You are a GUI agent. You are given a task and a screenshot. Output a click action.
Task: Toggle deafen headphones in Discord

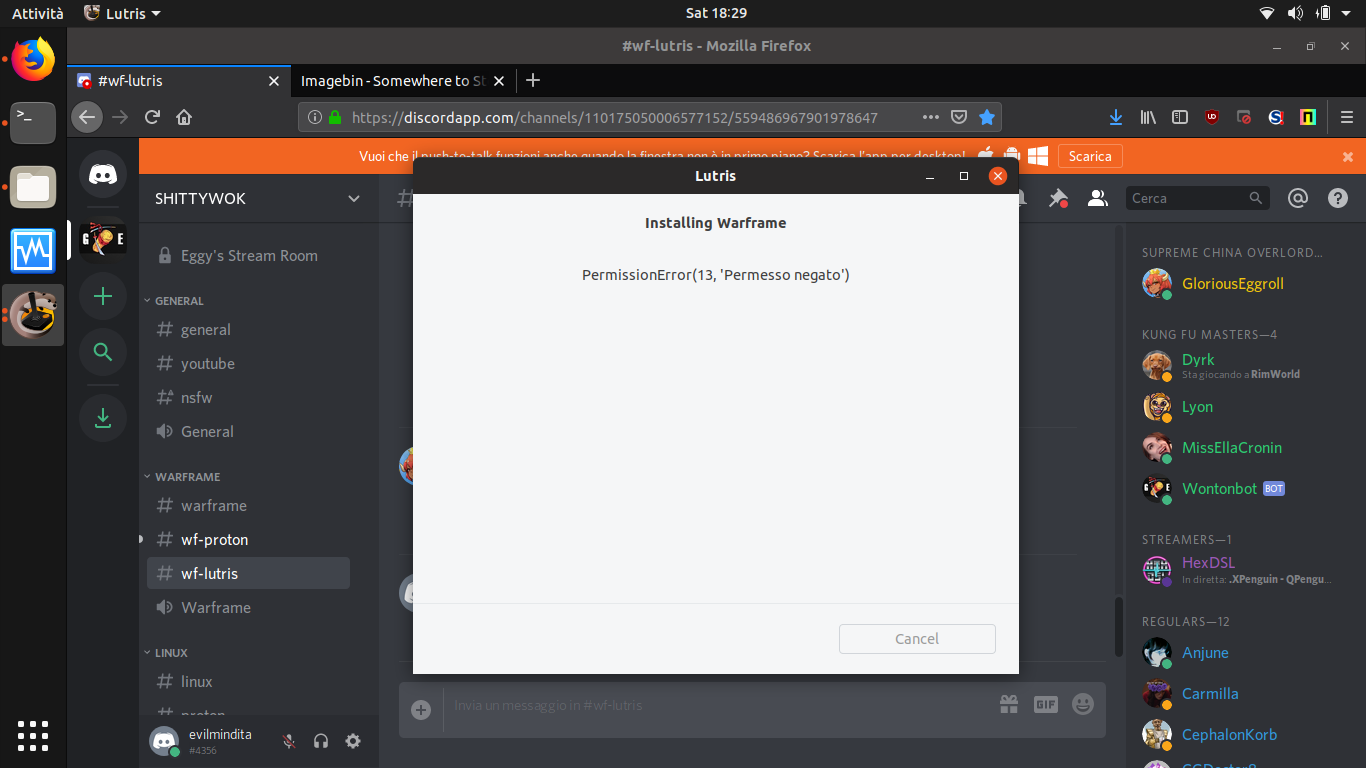(321, 741)
